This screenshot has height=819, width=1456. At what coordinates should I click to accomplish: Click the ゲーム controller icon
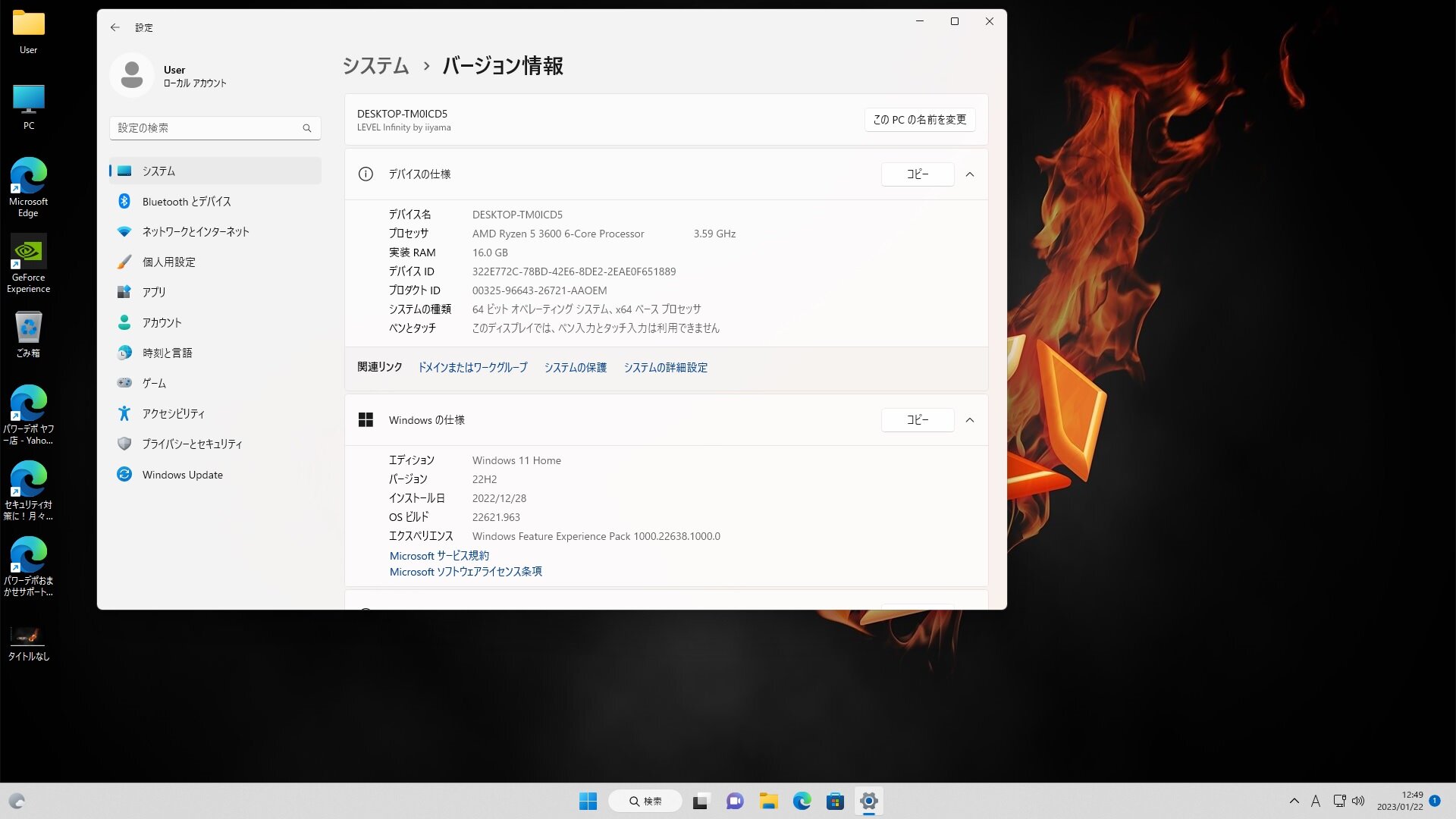(x=124, y=383)
